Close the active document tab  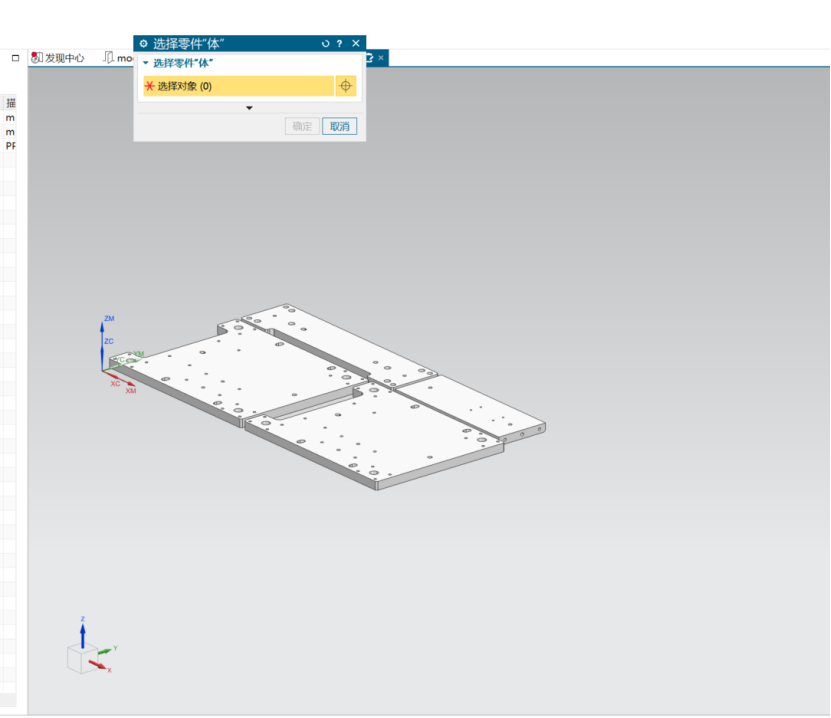380,58
